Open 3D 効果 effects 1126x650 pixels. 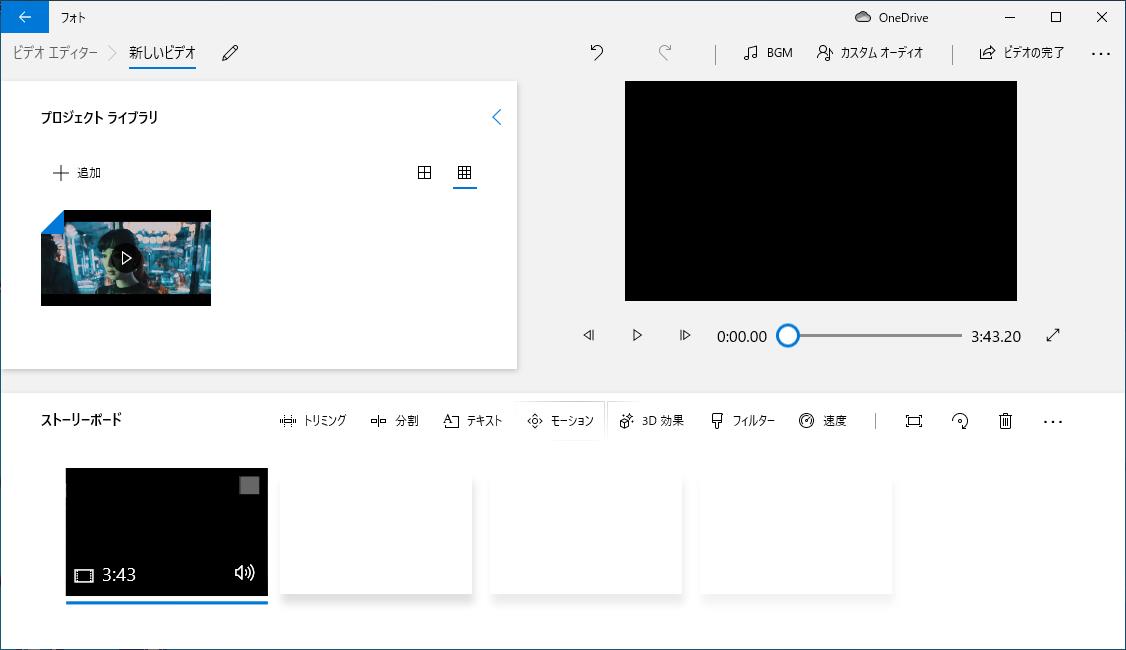pos(651,421)
